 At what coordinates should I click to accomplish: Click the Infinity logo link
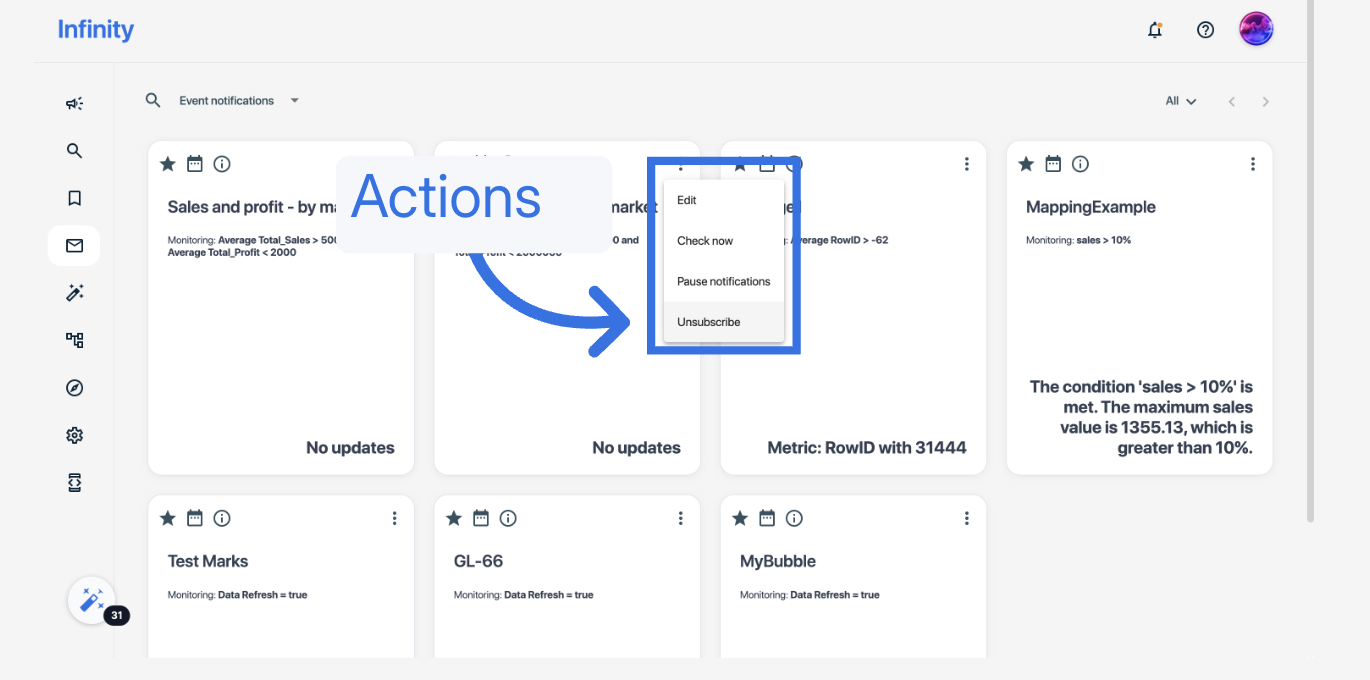[96, 30]
